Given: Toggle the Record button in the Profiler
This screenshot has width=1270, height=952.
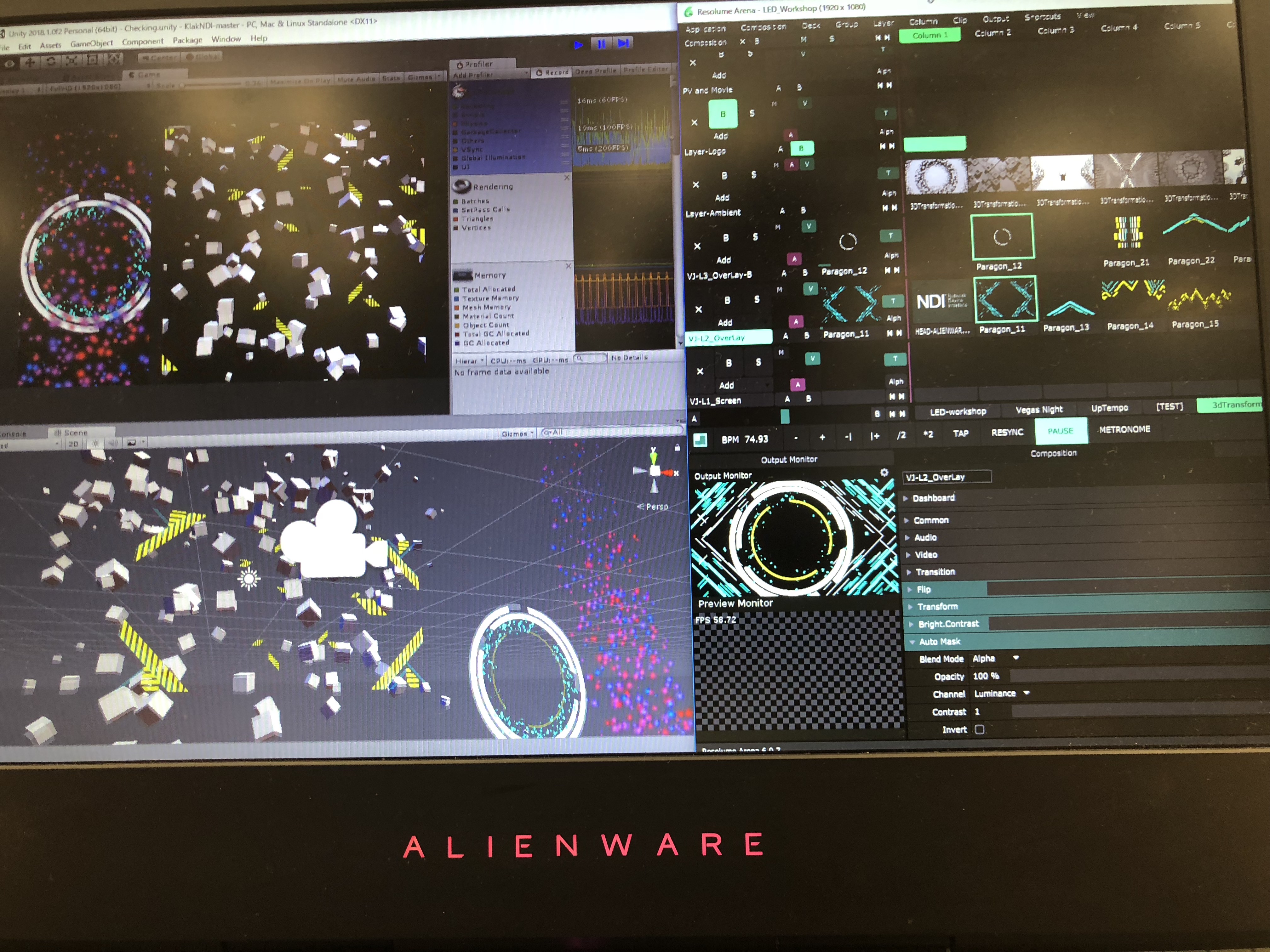Looking at the screenshot, I should tap(552, 72).
